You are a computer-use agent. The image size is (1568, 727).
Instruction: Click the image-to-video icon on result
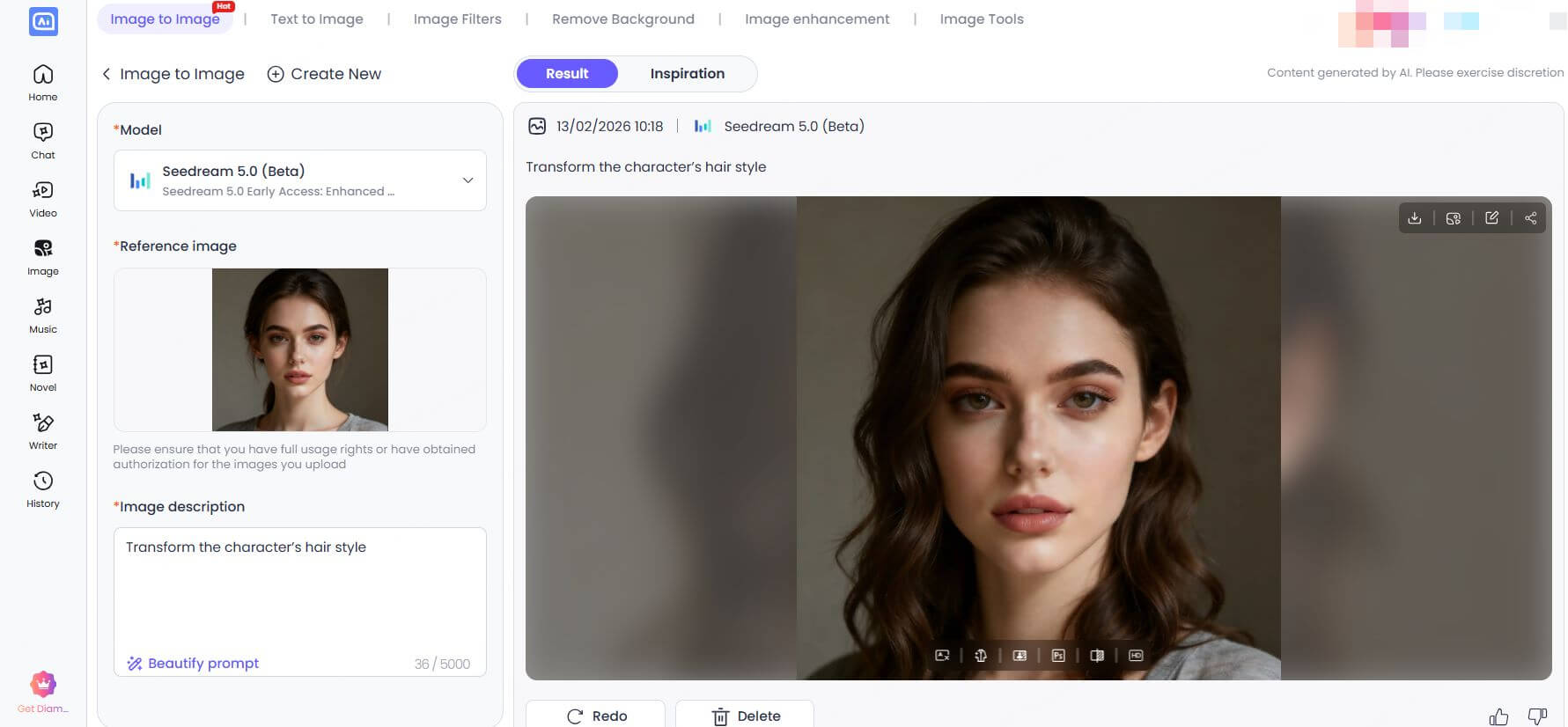(1453, 218)
